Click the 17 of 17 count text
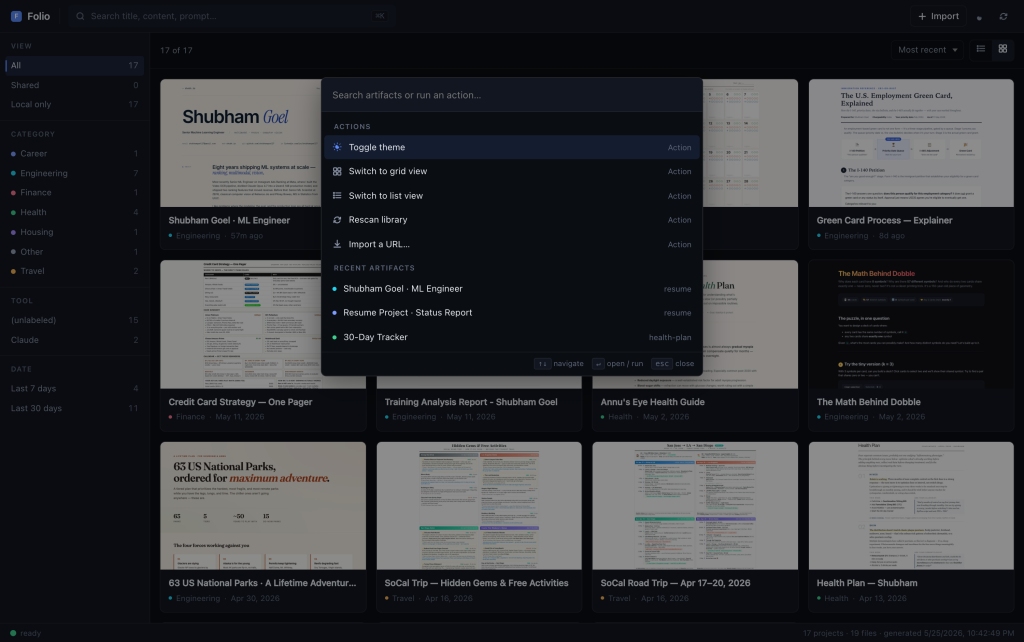This screenshot has width=1024, height=642. (x=176, y=50)
